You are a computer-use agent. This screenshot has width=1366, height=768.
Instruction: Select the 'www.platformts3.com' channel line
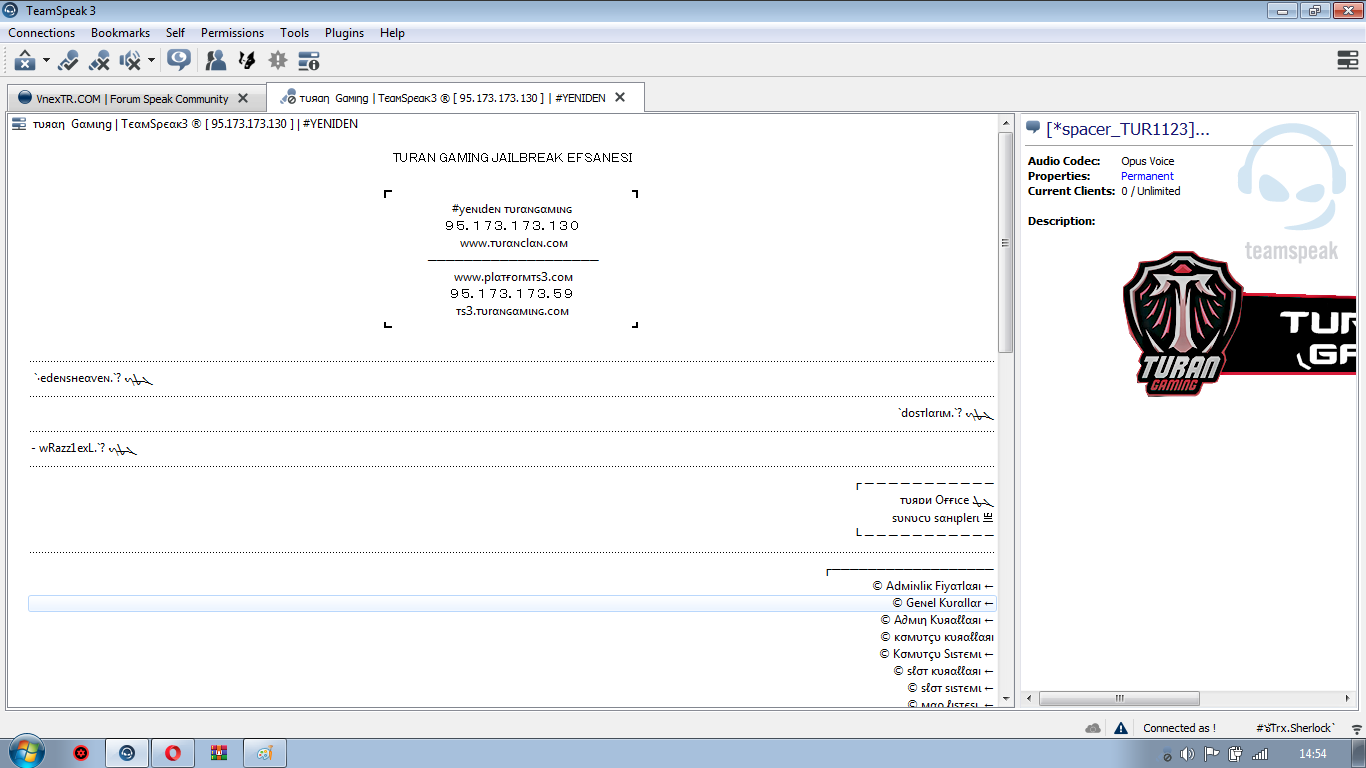[513, 277]
